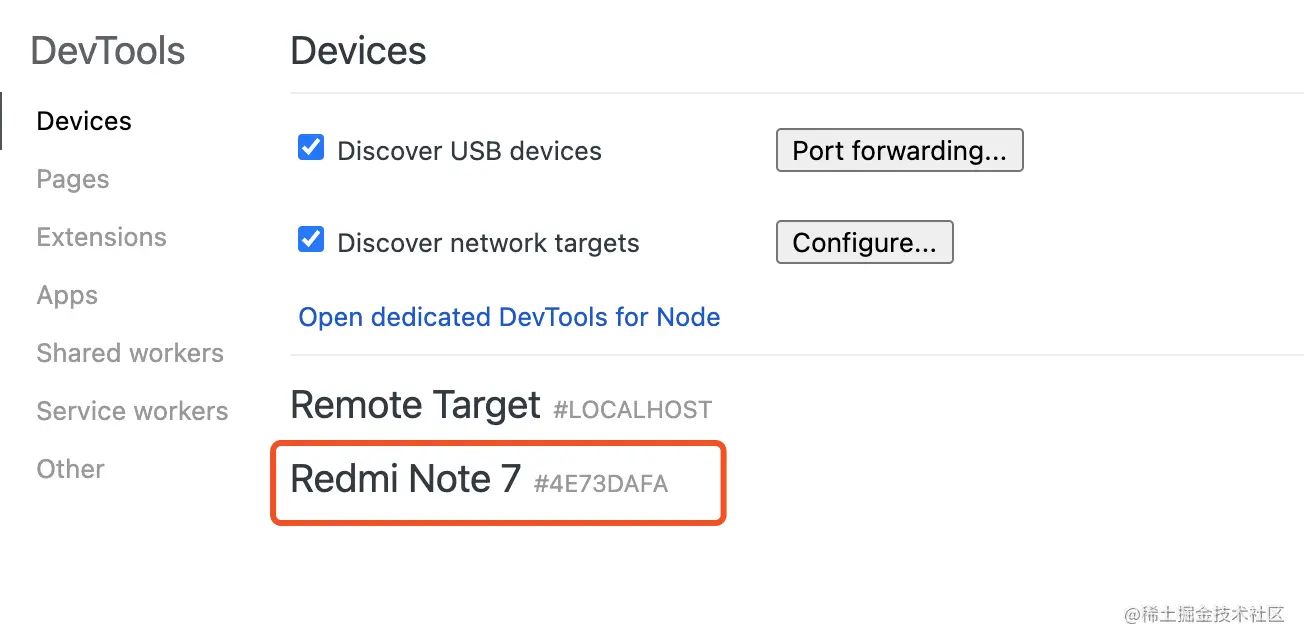Open dedicated DevTools for Node link

click(509, 317)
